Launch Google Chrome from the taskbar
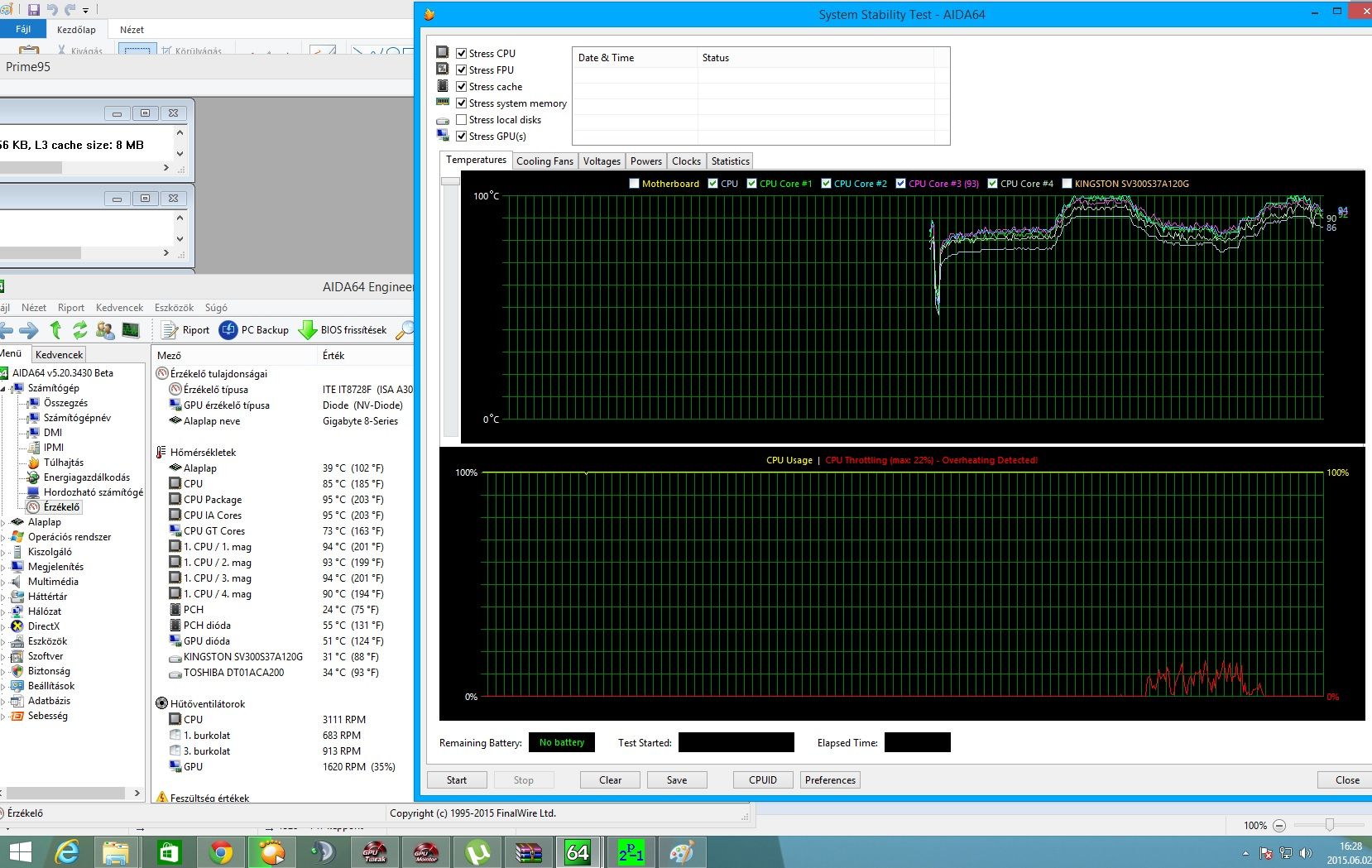This screenshot has width=1372, height=868. (x=221, y=852)
